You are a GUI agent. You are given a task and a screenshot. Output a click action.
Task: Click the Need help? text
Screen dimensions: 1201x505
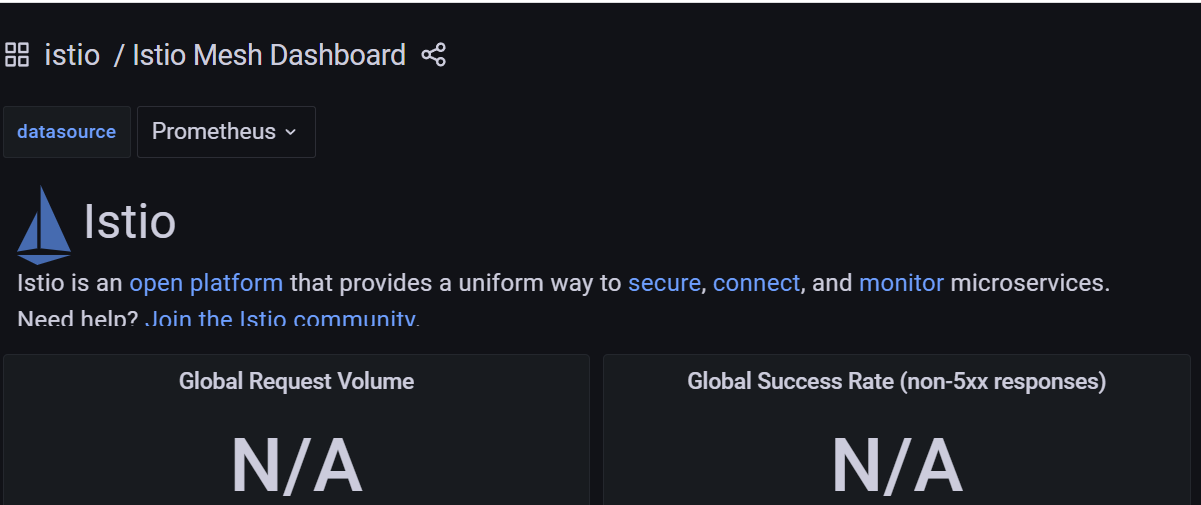tap(78, 319)
